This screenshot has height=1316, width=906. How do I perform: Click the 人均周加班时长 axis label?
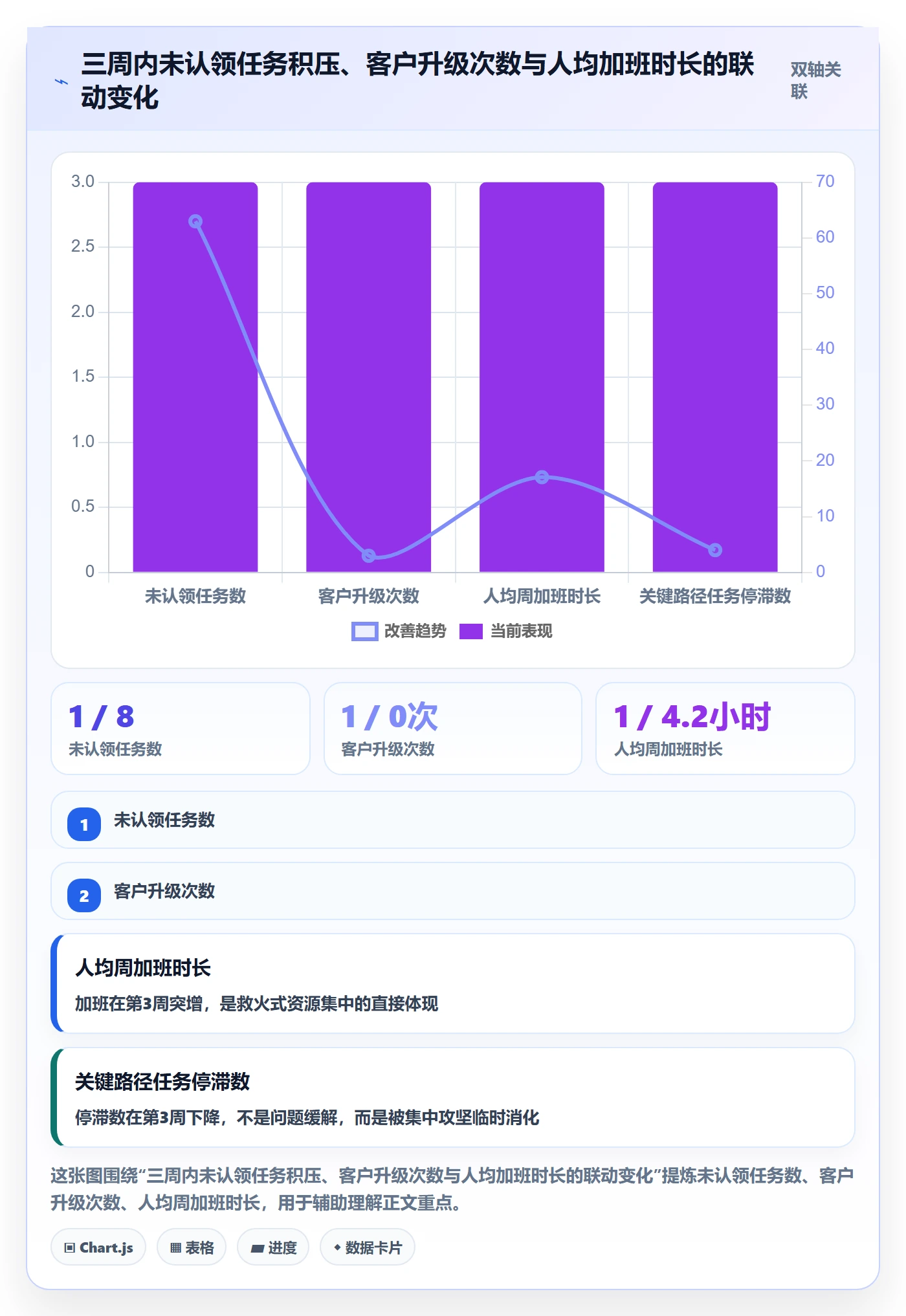[542, 596]
